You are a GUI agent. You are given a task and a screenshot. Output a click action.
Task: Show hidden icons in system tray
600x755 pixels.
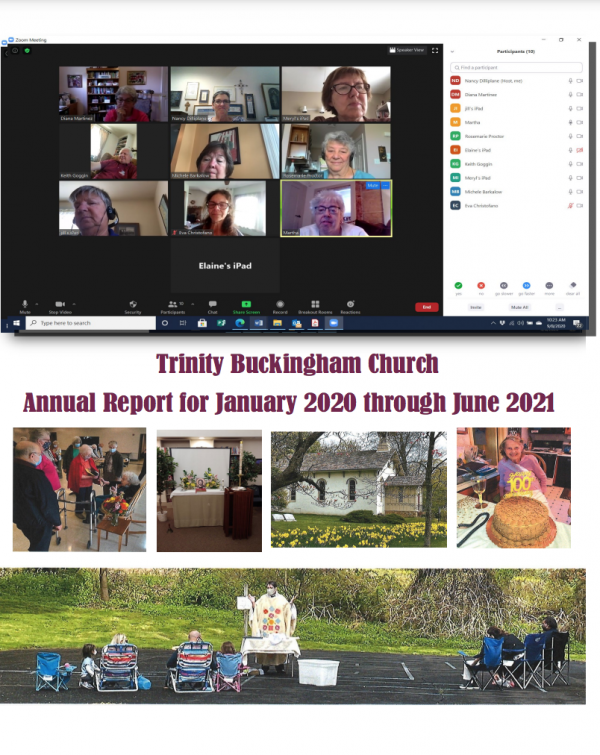493,323
